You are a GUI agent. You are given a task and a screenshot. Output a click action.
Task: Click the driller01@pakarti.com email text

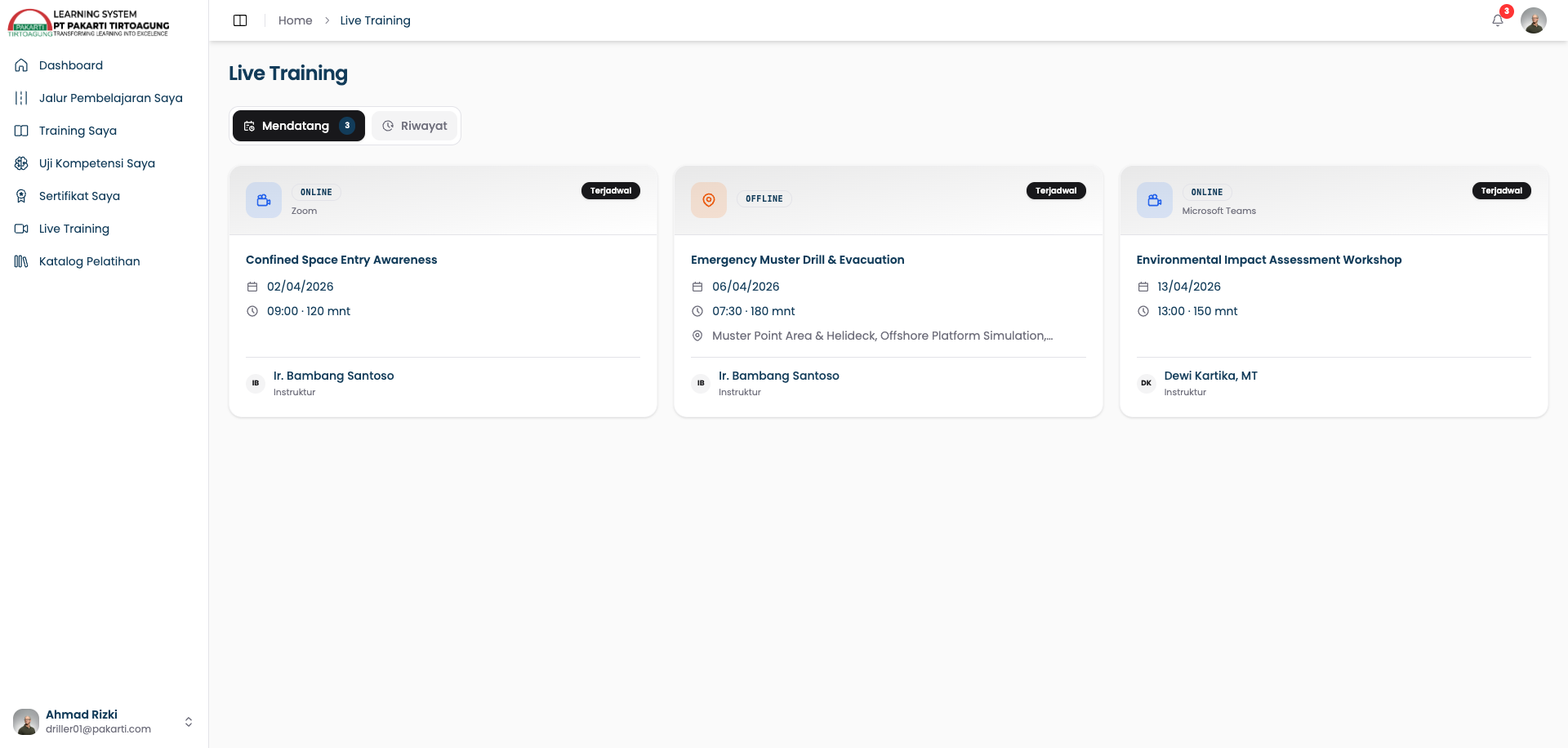(98, 729)
